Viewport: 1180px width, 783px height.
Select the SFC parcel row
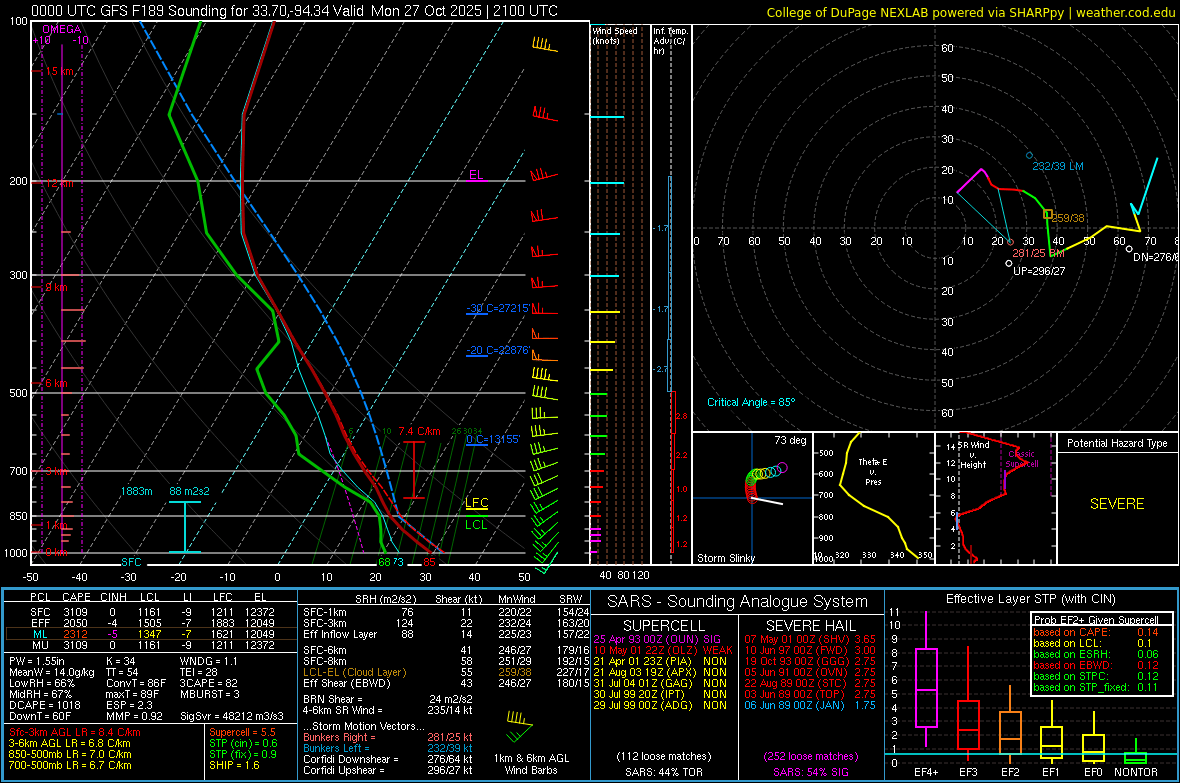[x=151, y=612]
